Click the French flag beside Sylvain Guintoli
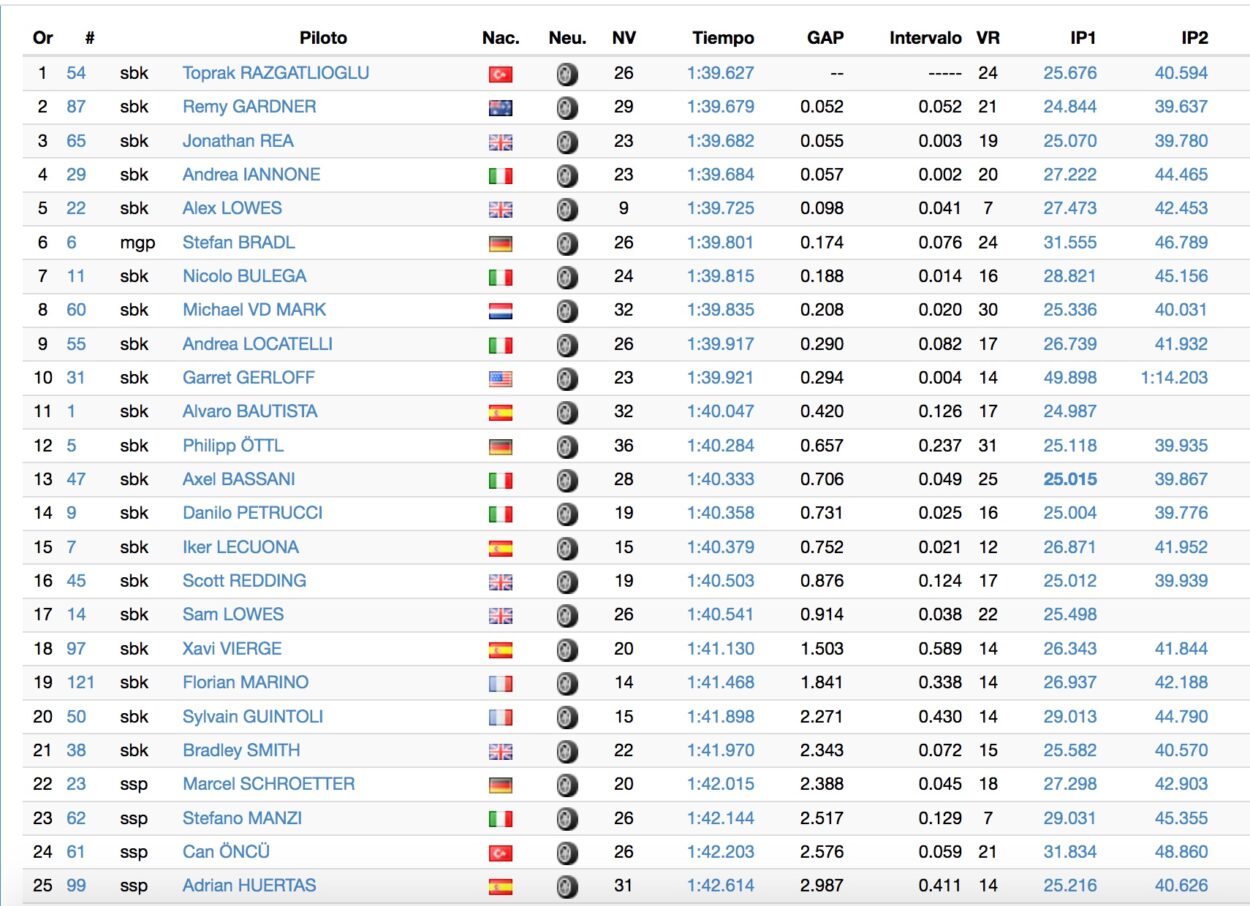Viewport: 1250px width, 906px height. pos(500,717)
